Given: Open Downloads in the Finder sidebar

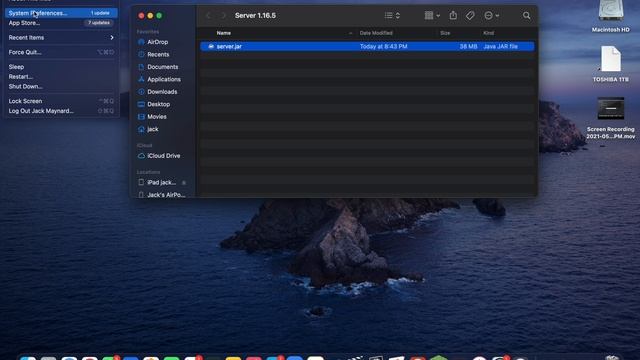Looking at the screenshot, I should 162,92.
